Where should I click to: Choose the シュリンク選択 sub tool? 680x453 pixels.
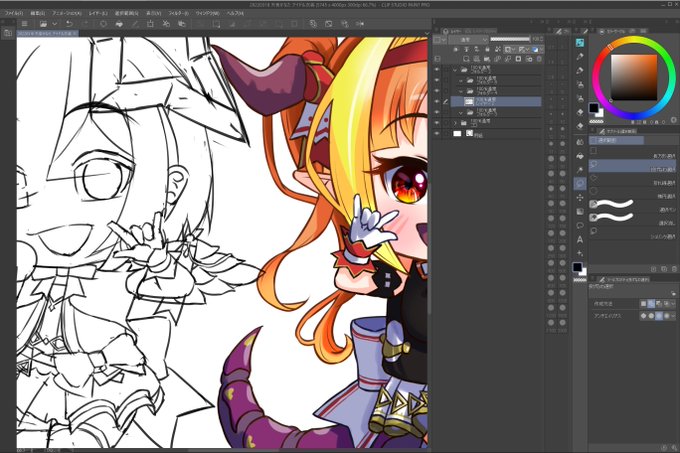click(632, 234)
